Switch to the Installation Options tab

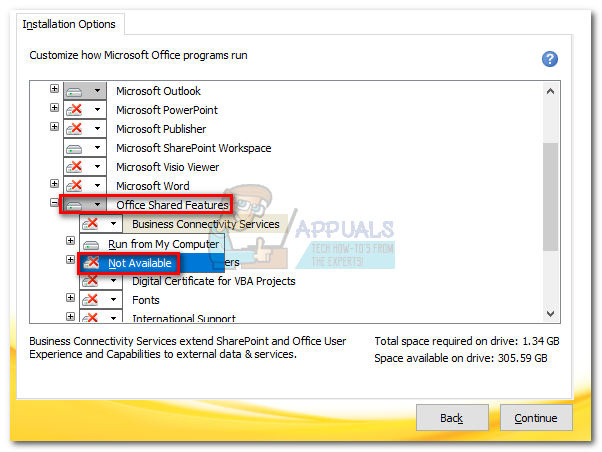click(69, 24)
